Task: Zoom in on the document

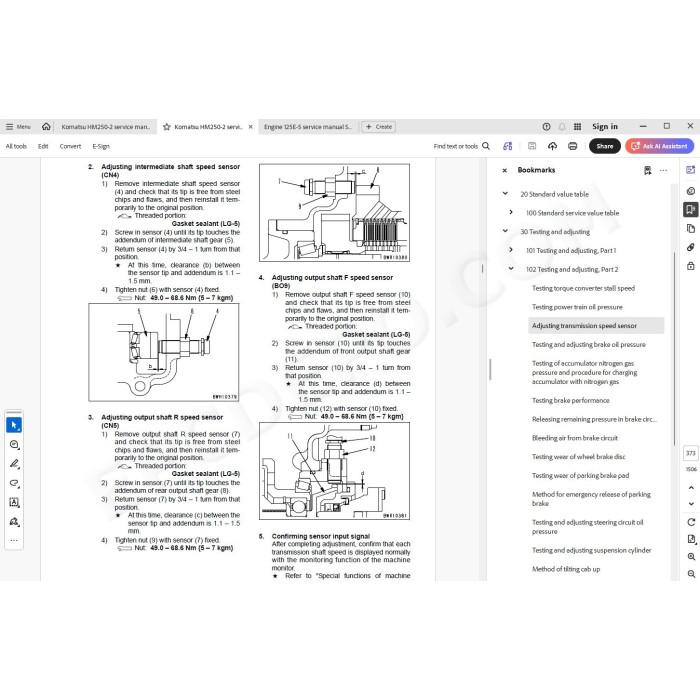Action: tap(691, 557)
